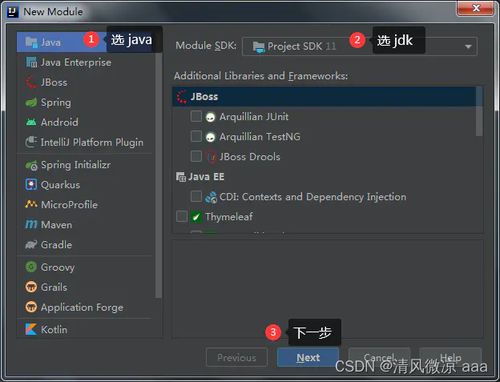Click 'Quarkus' label in list
The image size is (500, 382).
60,185
